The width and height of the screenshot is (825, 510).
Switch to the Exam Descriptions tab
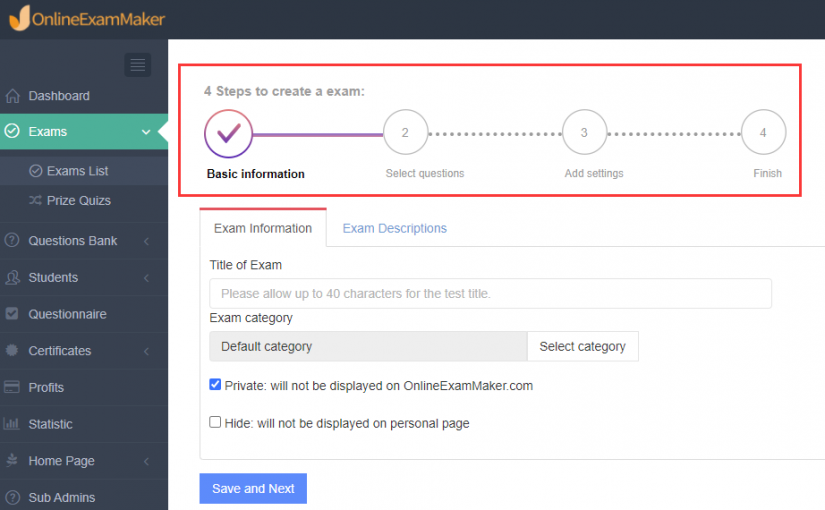point(394,228)
